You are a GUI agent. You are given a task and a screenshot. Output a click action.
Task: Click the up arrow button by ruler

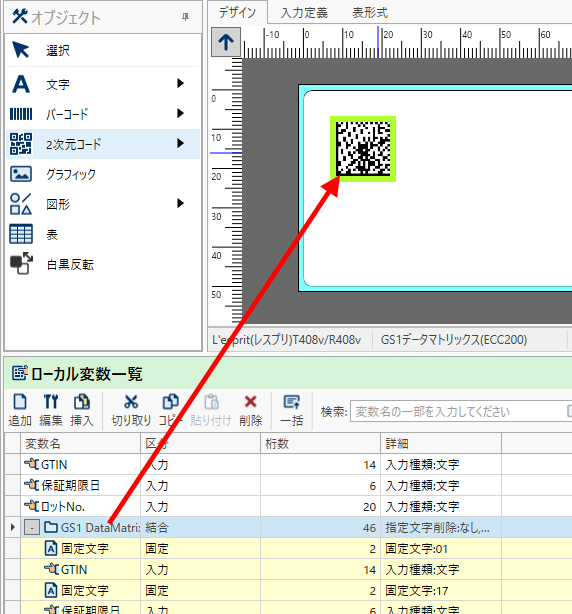tap(226, 42)
